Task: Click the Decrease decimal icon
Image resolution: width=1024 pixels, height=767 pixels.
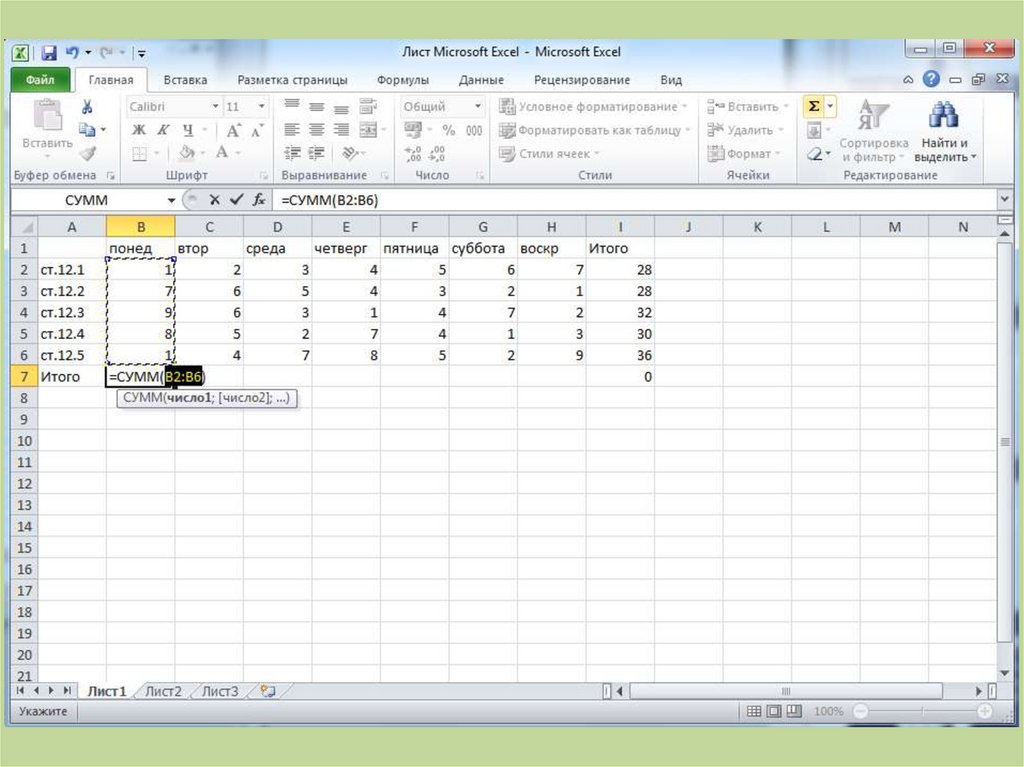Action: pos(437,154)
